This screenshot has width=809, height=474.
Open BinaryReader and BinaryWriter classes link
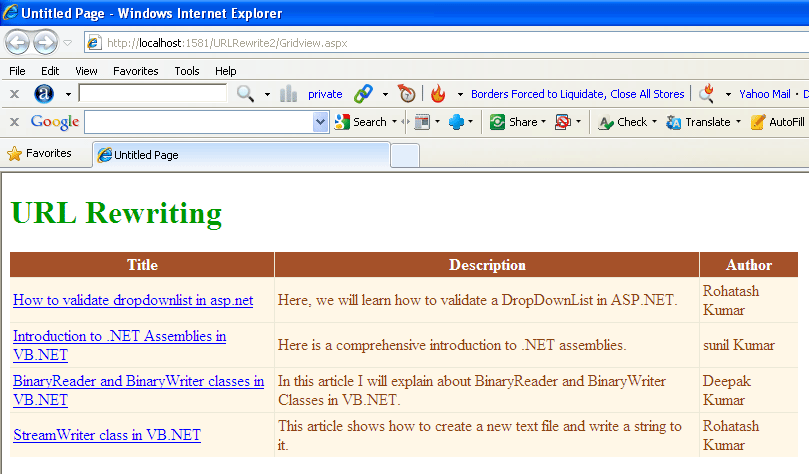point(138,390)
